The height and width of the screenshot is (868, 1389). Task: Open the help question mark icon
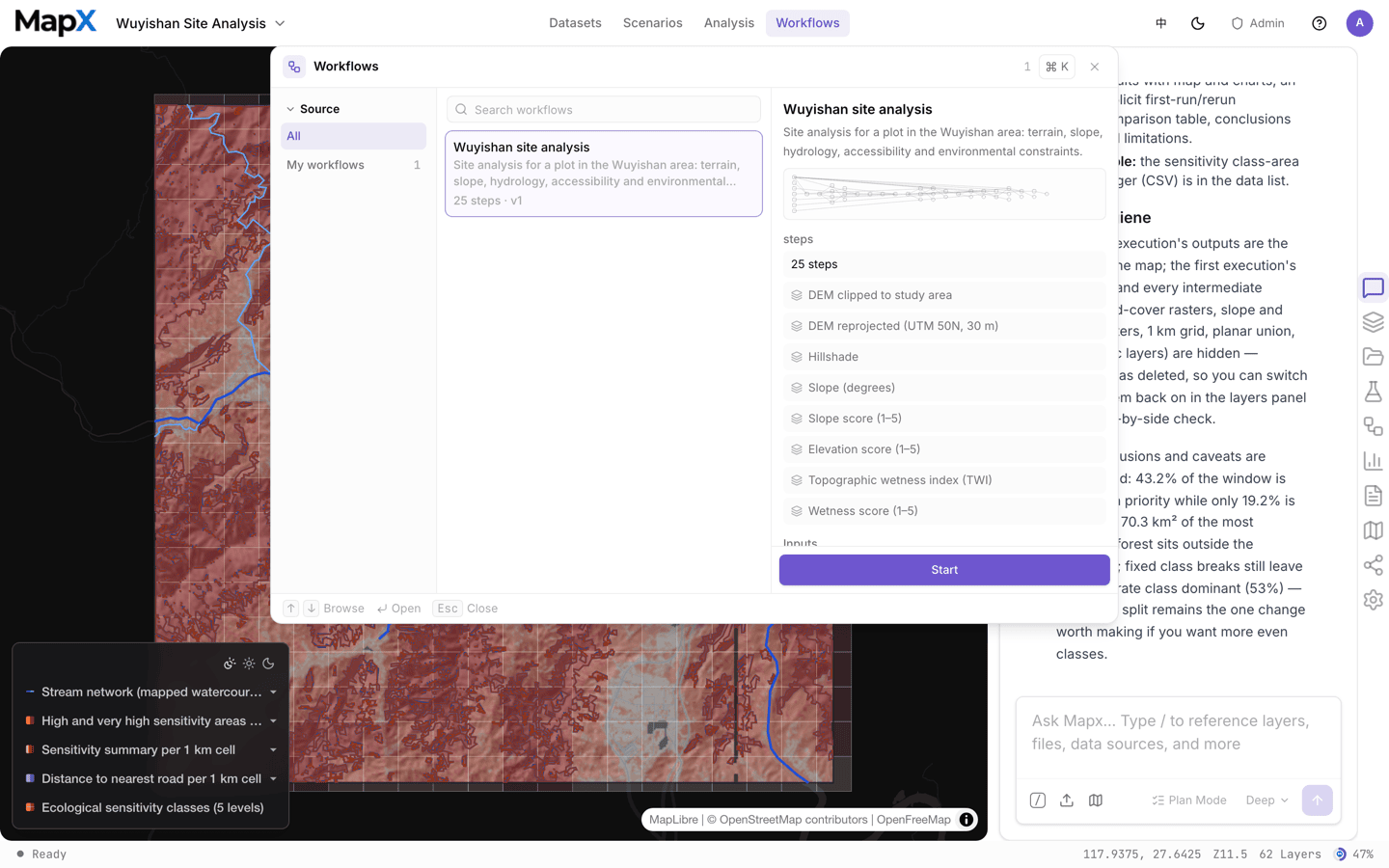[1320, 23]
